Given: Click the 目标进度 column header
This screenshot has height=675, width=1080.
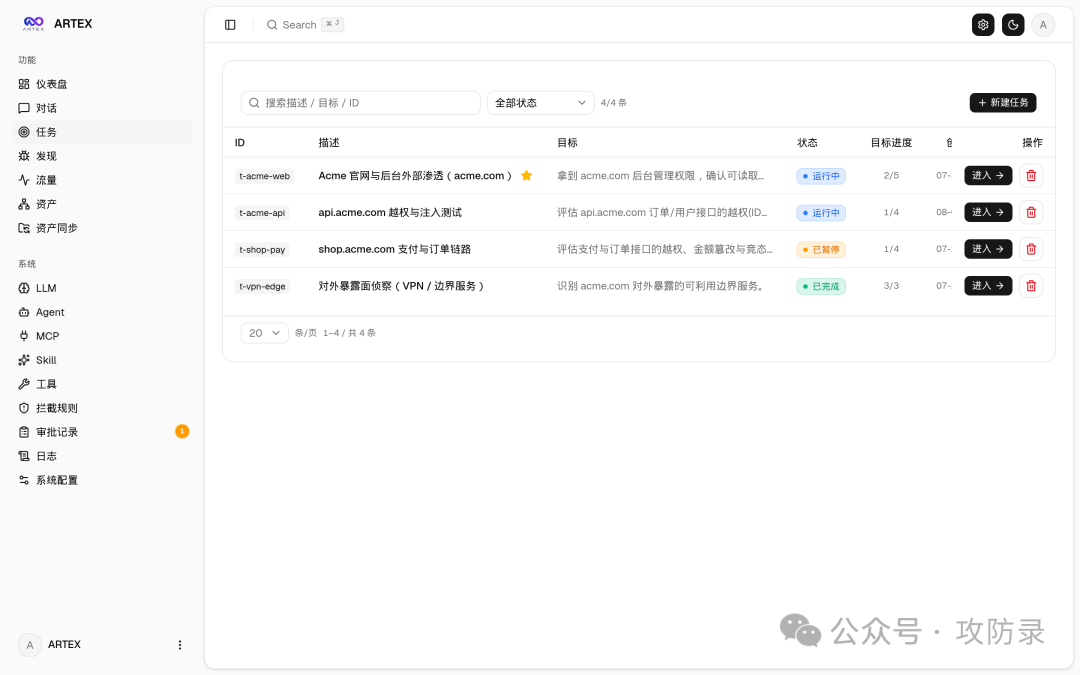Looking at the screenshot, I should (891, 143).
